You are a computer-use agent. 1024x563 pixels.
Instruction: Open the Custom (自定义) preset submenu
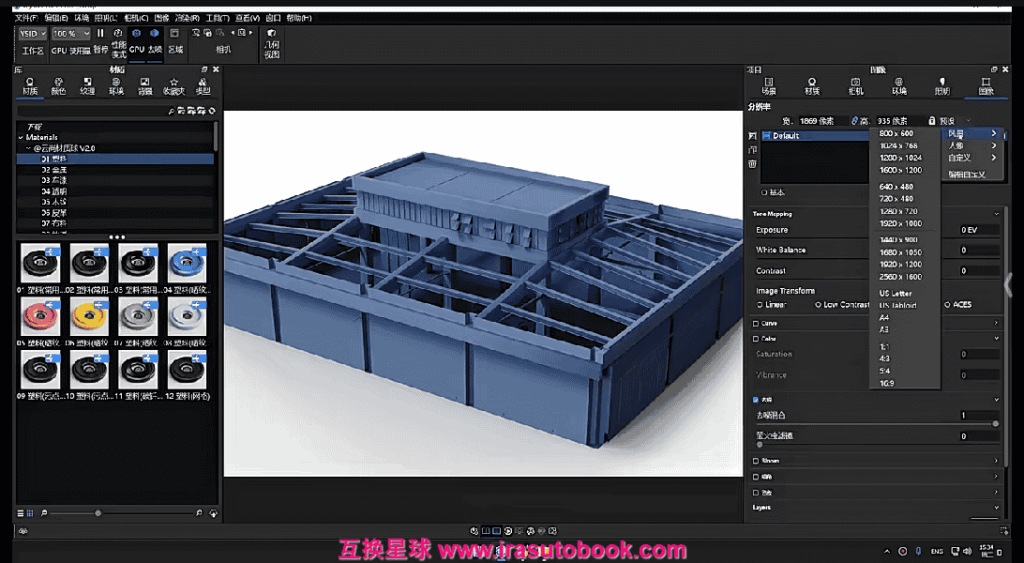pos(972,158)
